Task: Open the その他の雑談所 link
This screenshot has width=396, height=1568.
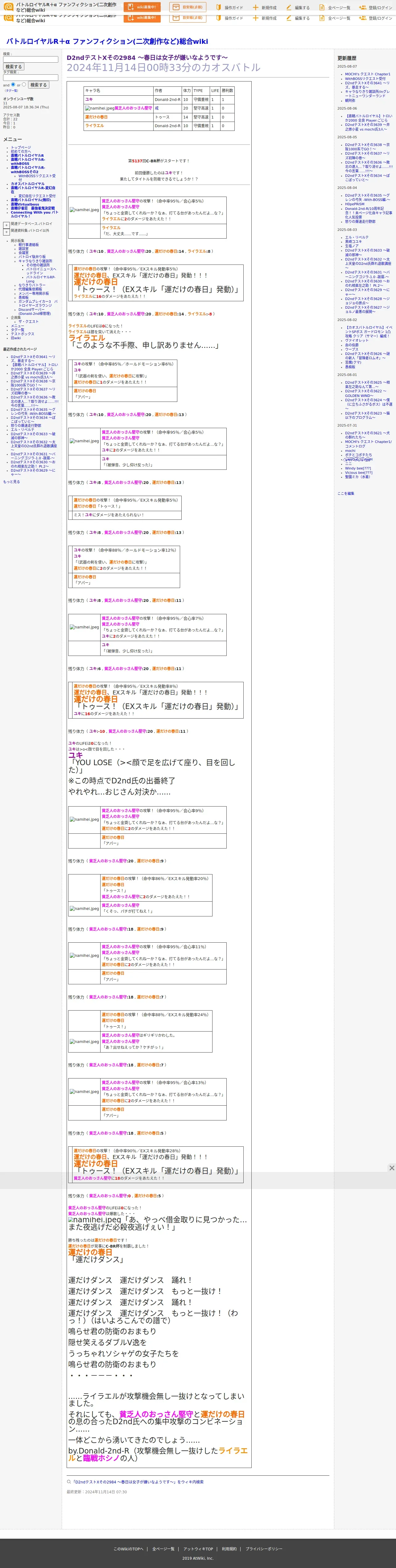Action: (38, 265)
